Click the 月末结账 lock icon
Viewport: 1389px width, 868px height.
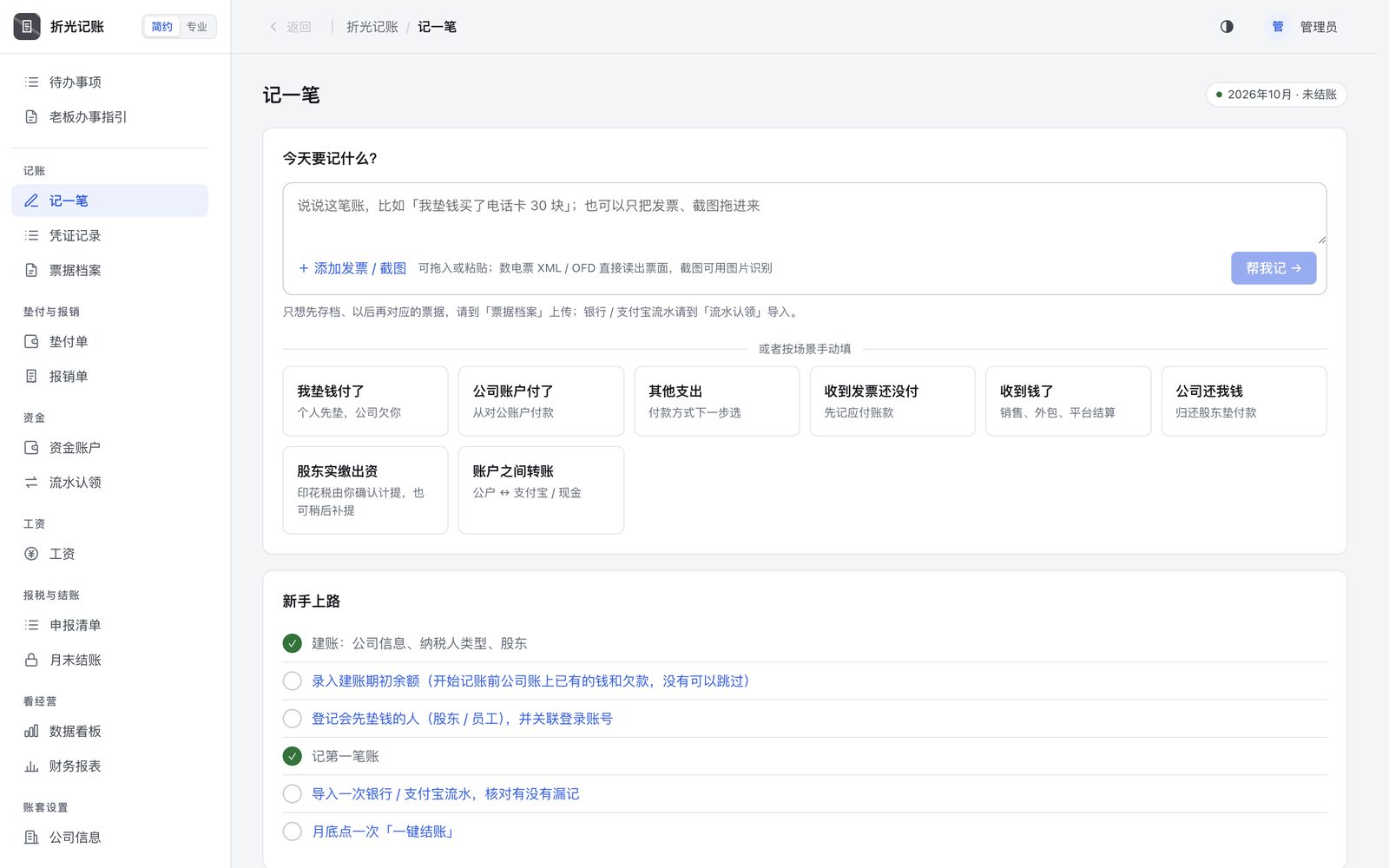[x=31, y=660]
